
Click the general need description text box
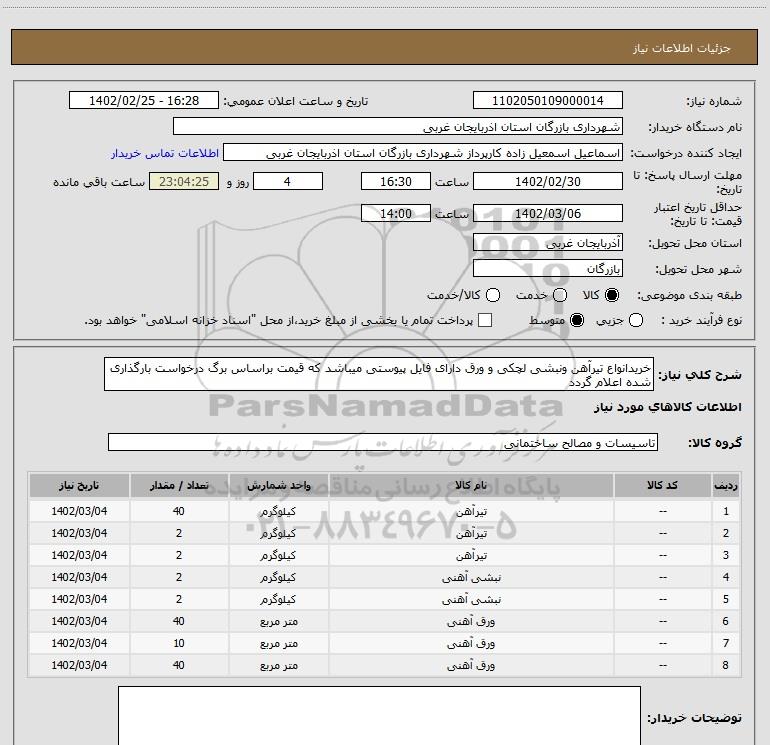379,375
